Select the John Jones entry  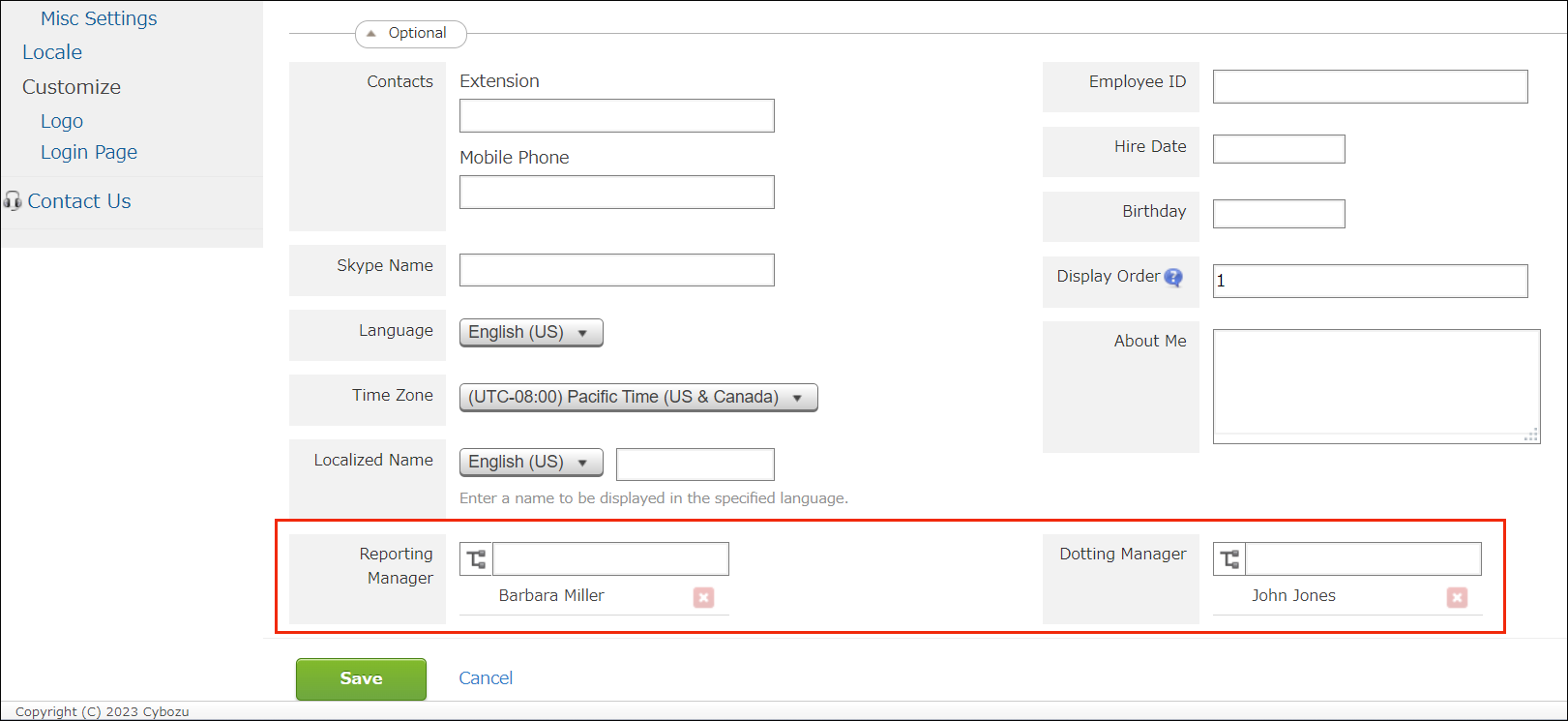tap(1293, 596)
